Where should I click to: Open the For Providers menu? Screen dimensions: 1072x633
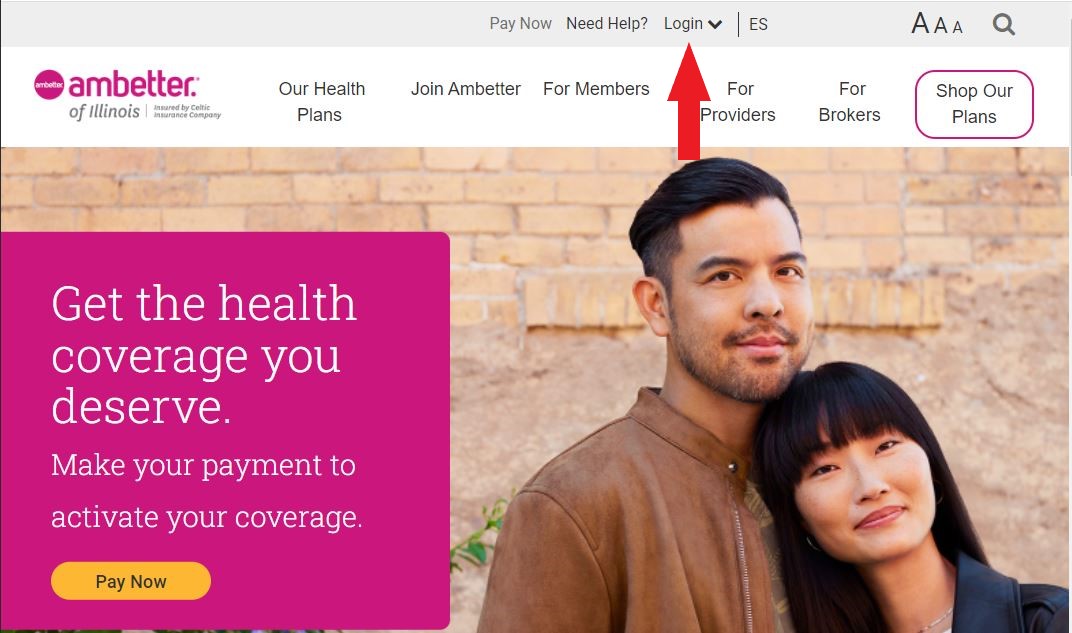point(738,101)
